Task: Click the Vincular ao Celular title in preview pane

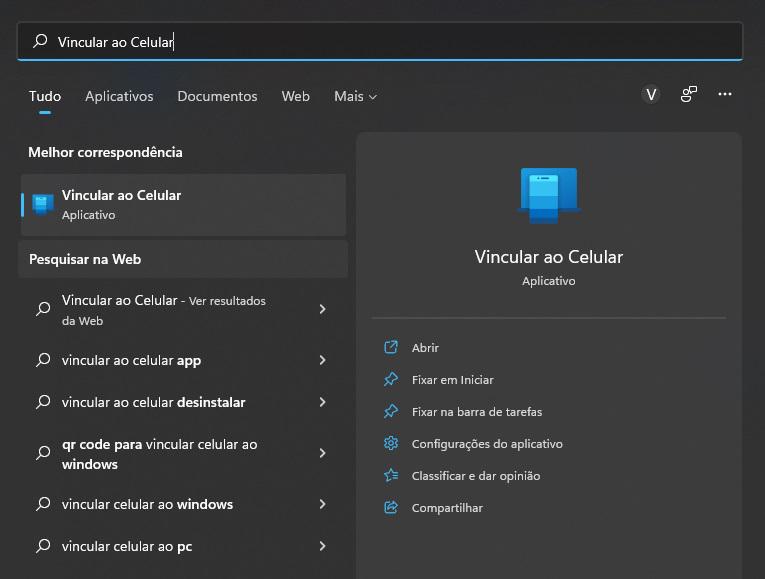Action: pyautogui.click(x=549, y=257)
